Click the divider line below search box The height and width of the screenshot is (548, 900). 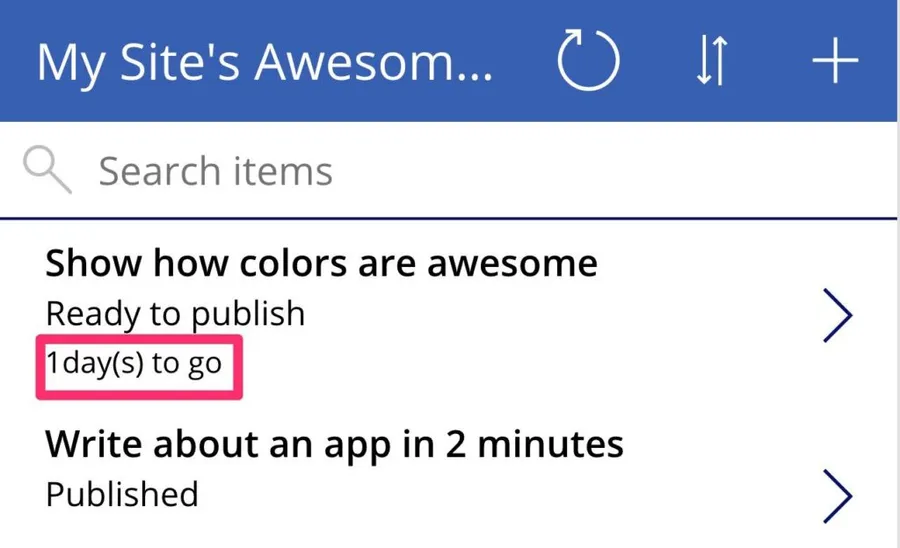pyautogui.click(x=450, y=218)
